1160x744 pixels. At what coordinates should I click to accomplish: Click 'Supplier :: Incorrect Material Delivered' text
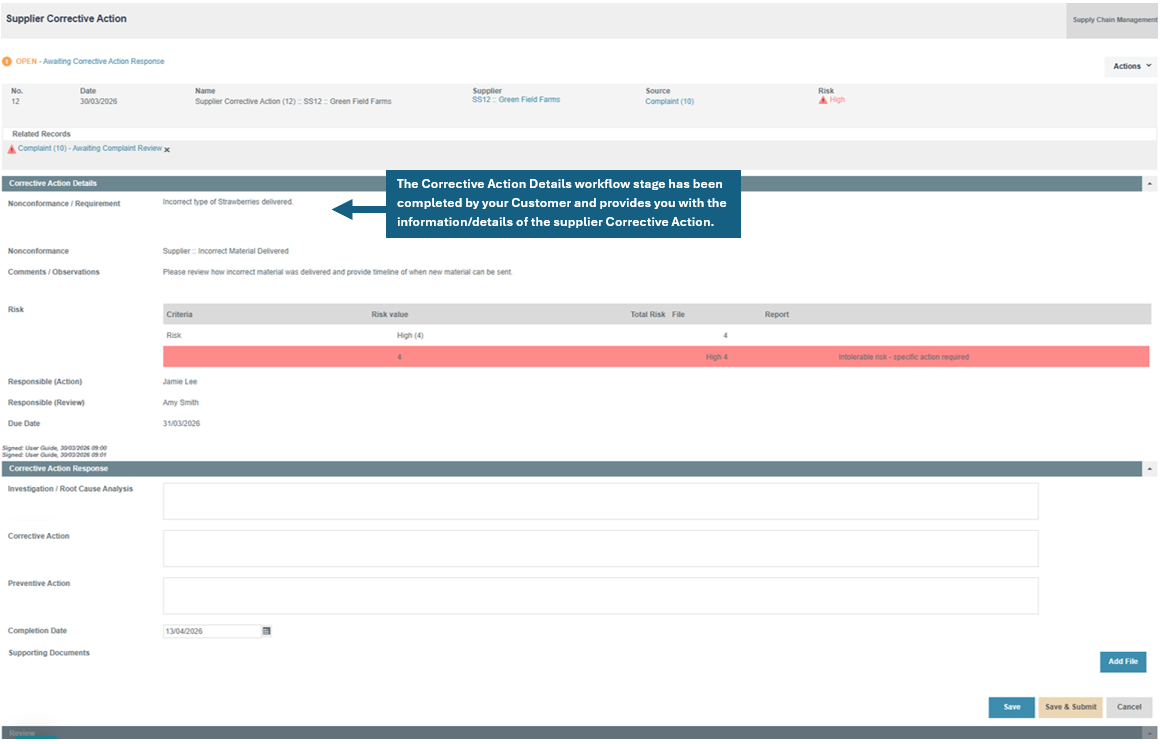[226, 251]
